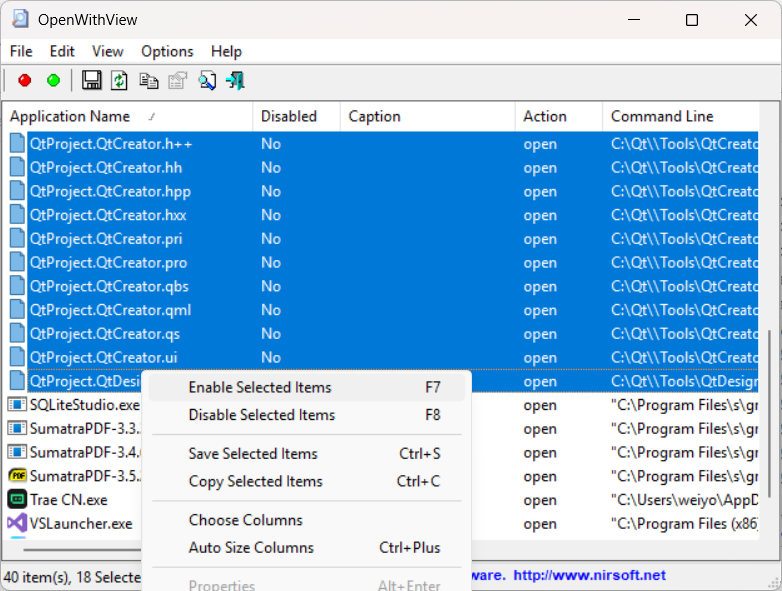Screen dimensions: 782x591
Task: Click the file icon beside QtProject.QtCreator.hh
Action: (x=17, y=167)
